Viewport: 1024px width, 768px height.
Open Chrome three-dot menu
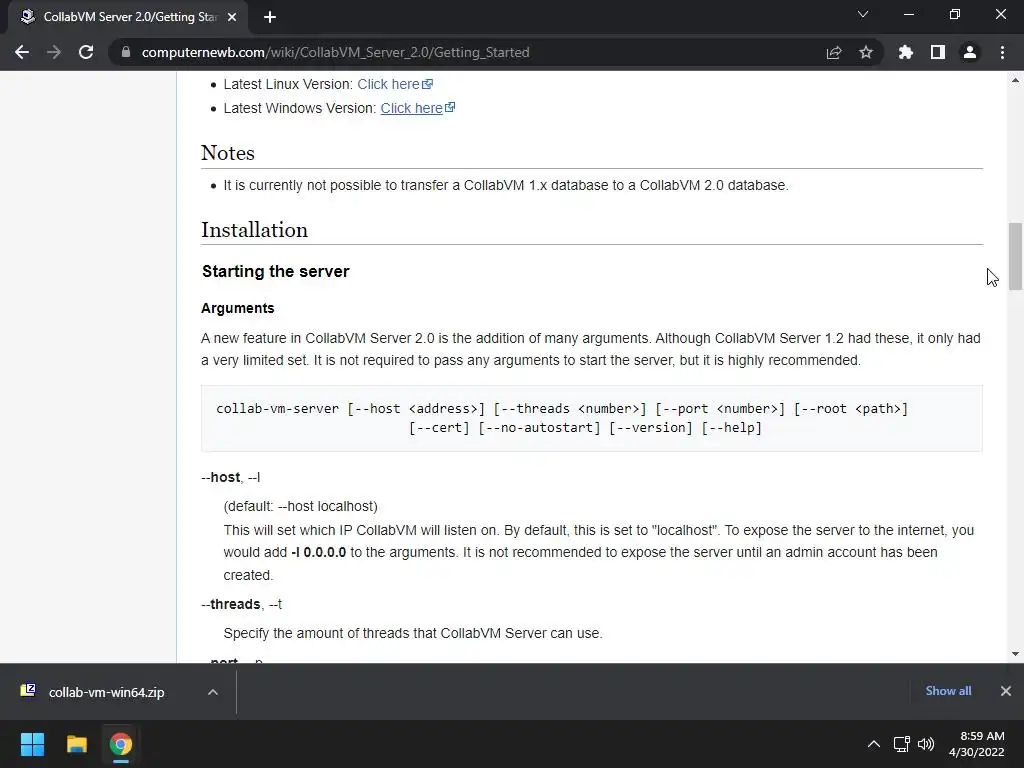point(1002,52)
